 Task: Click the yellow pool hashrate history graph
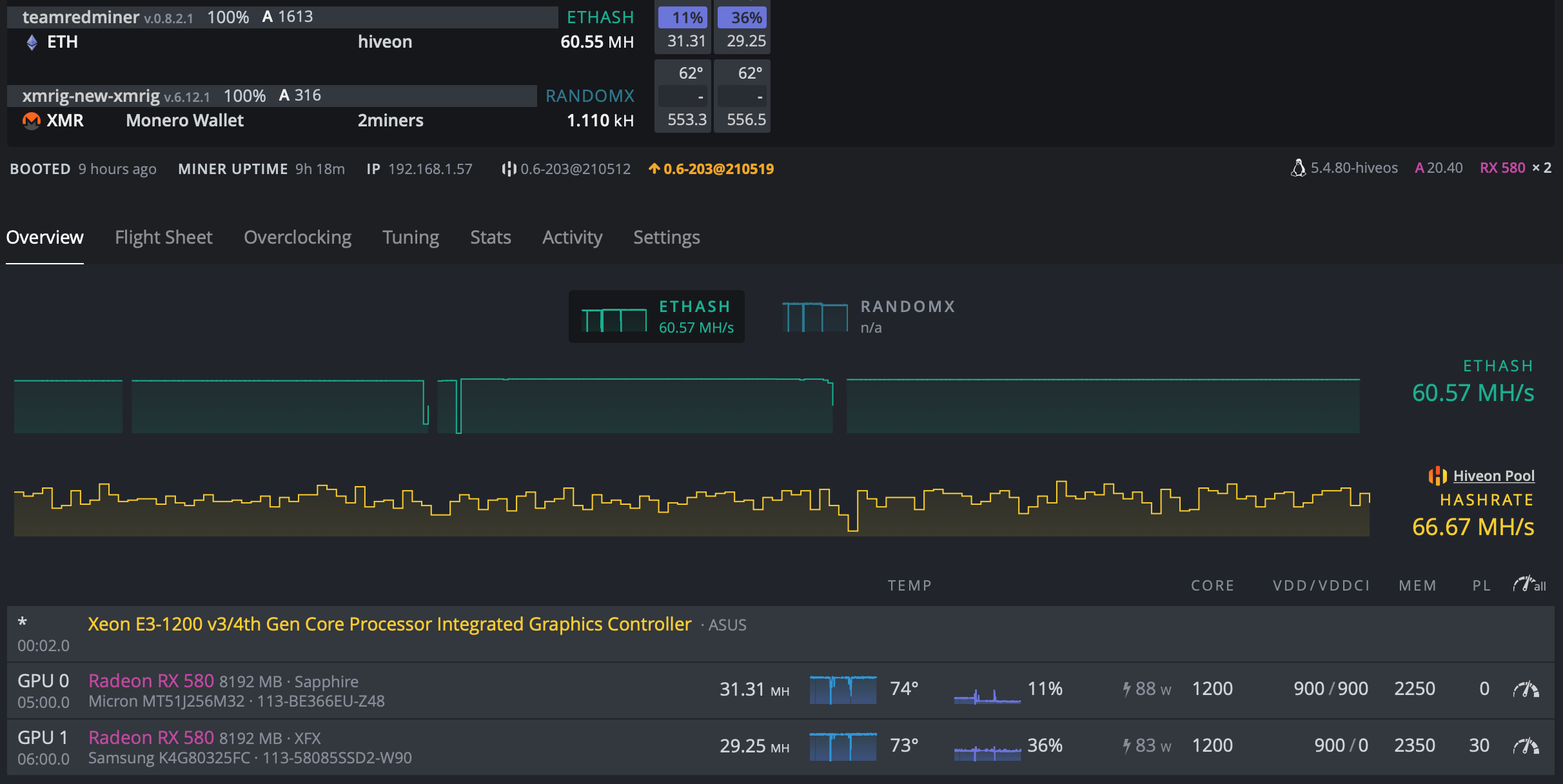(692, 508)
